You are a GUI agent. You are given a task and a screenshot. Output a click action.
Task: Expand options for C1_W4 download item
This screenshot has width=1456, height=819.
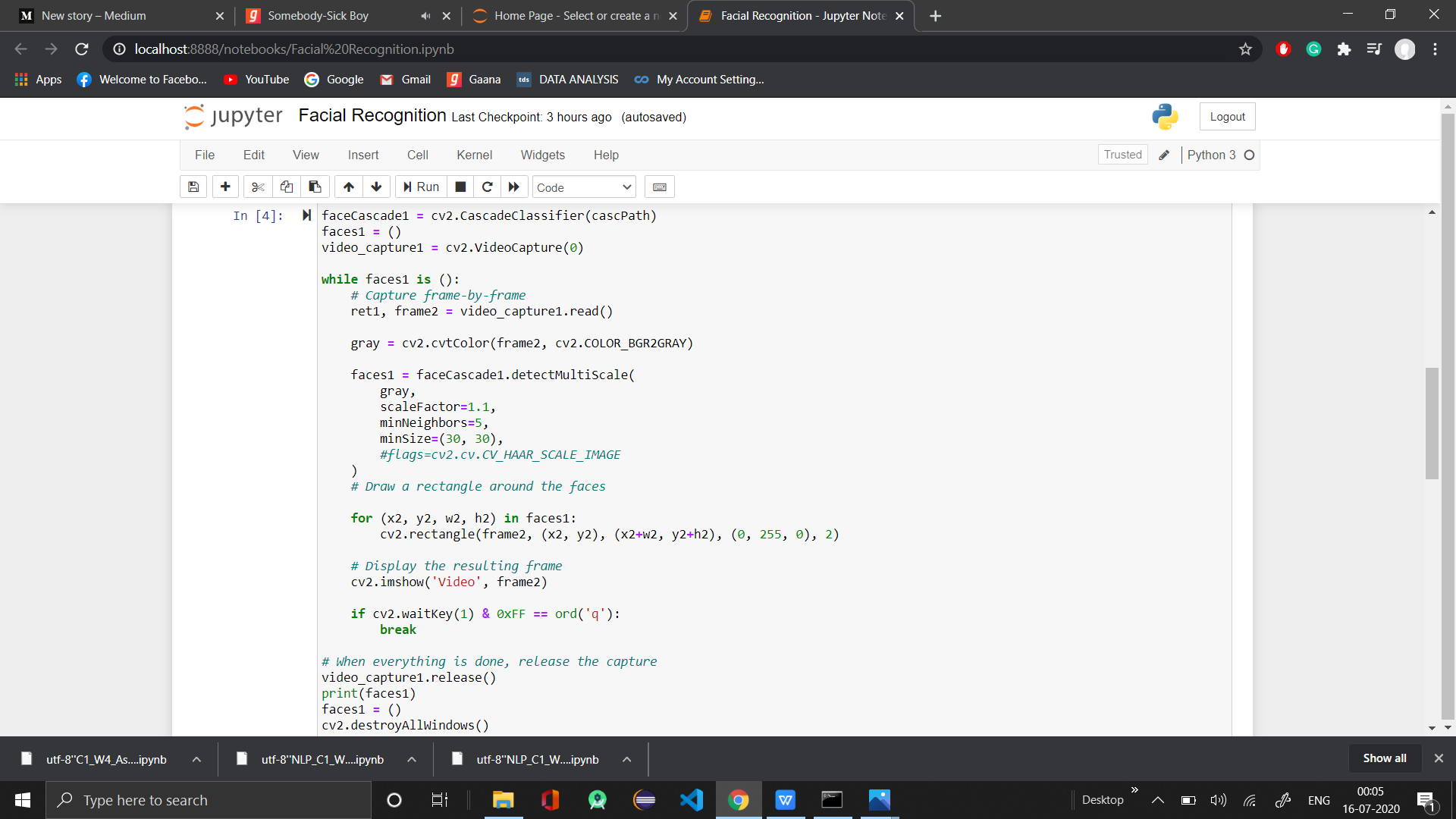click(x=196, y=759)
